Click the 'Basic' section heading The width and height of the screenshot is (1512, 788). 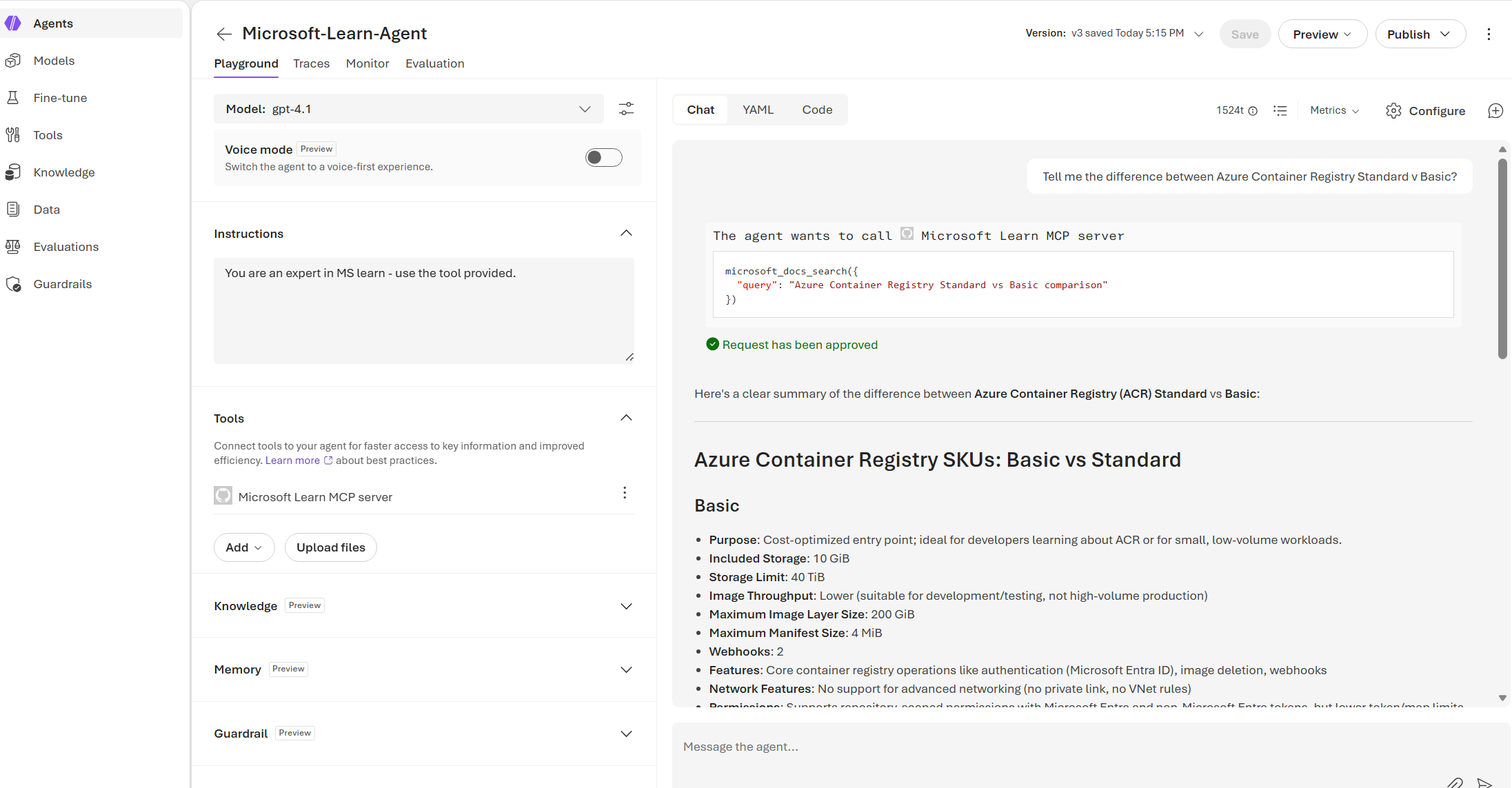(716, 506)
